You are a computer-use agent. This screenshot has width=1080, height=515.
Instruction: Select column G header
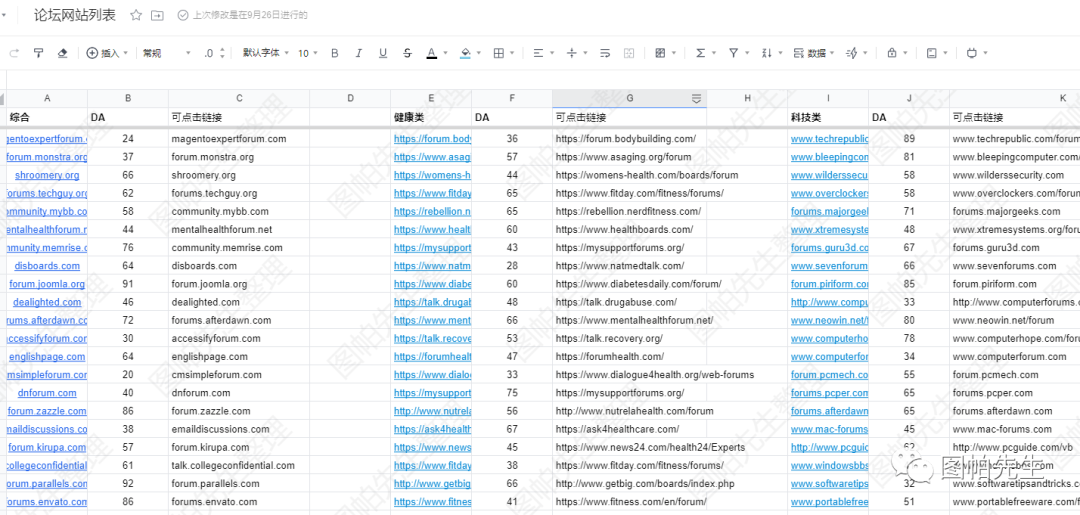630,98
